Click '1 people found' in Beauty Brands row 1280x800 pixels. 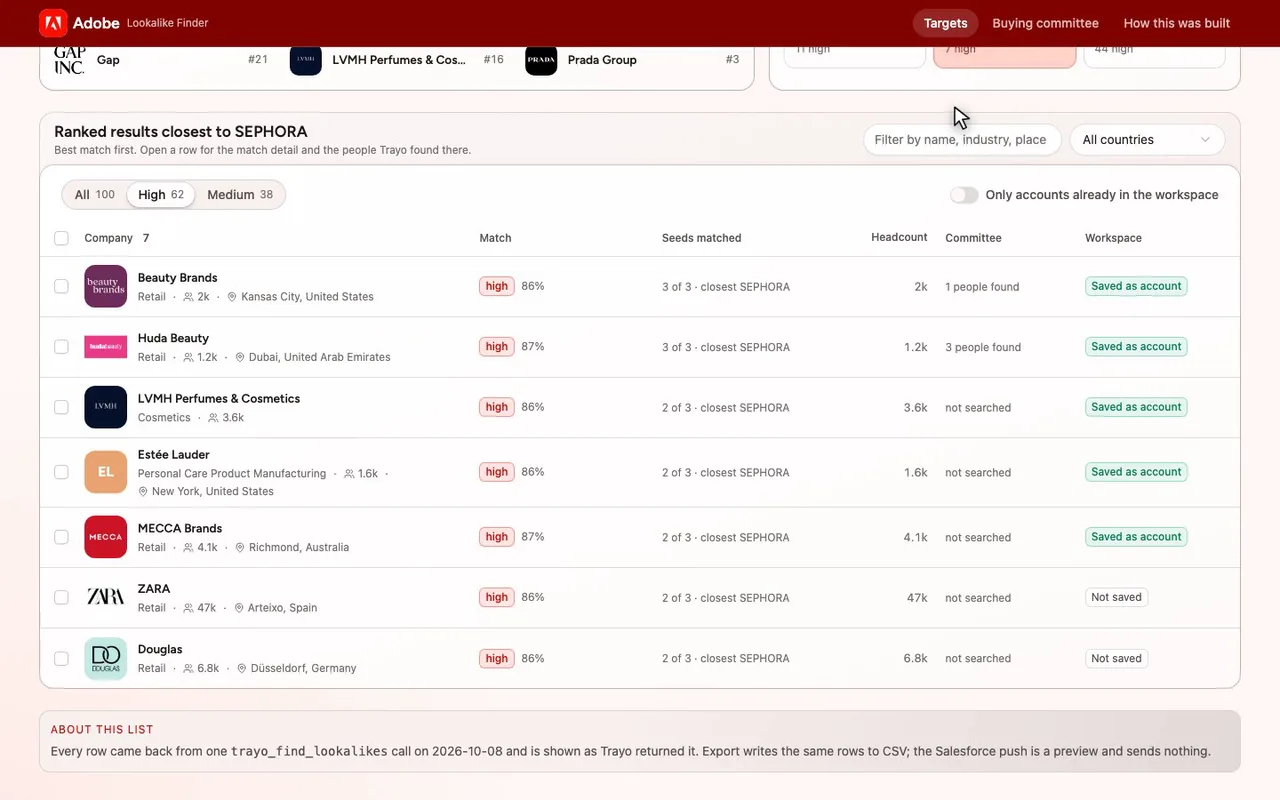[982, 287]
